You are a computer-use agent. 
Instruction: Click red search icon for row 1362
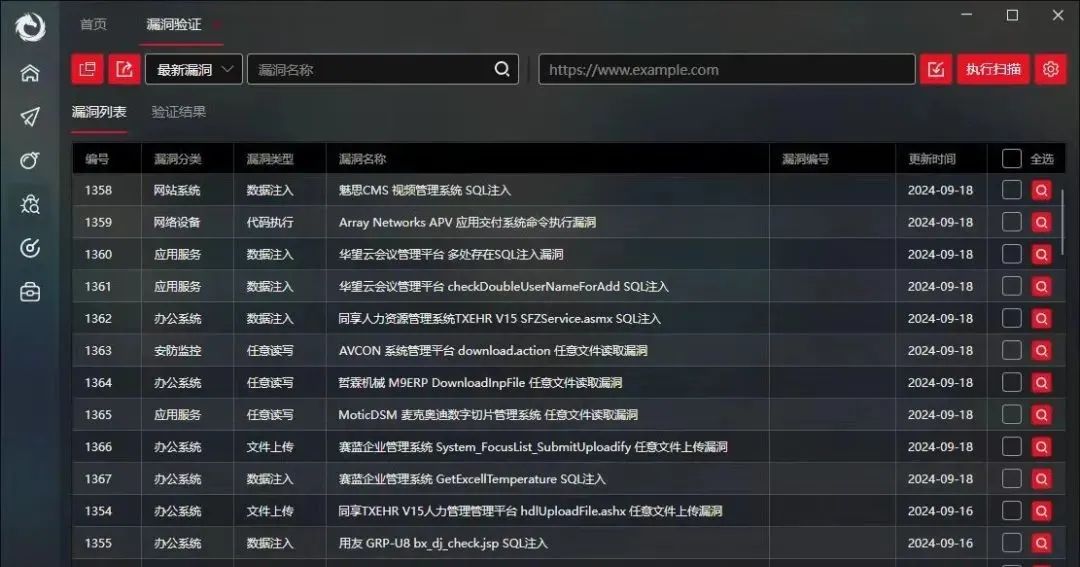1041,318
